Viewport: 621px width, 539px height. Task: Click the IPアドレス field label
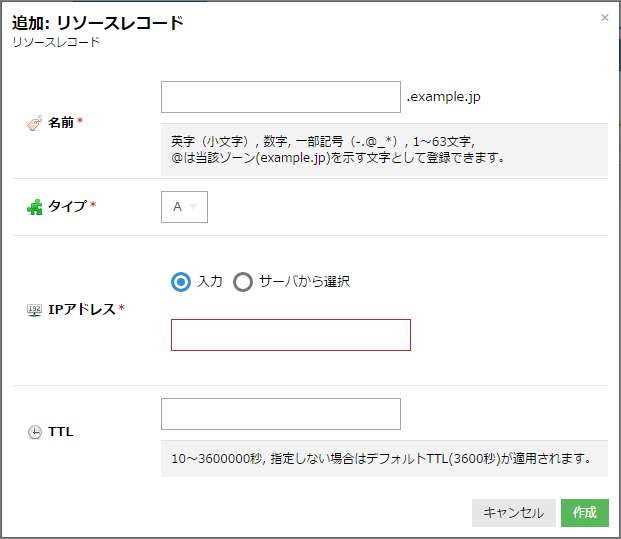point(82,310)
